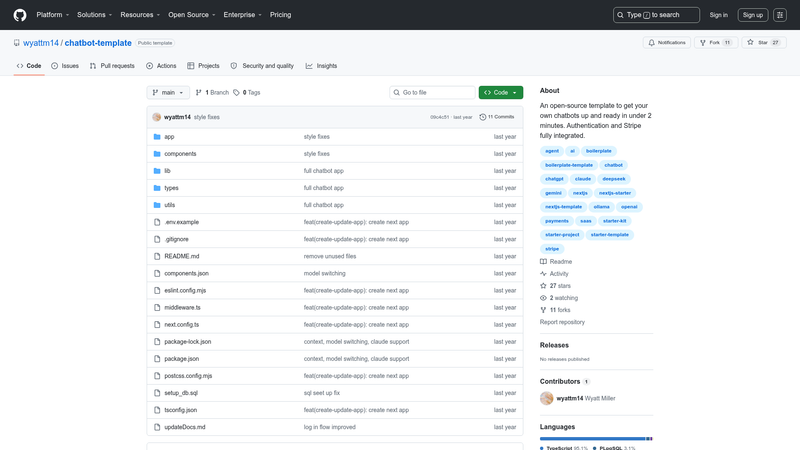Switch to the Projects tab
800x450 pixels.
(203, 66)
